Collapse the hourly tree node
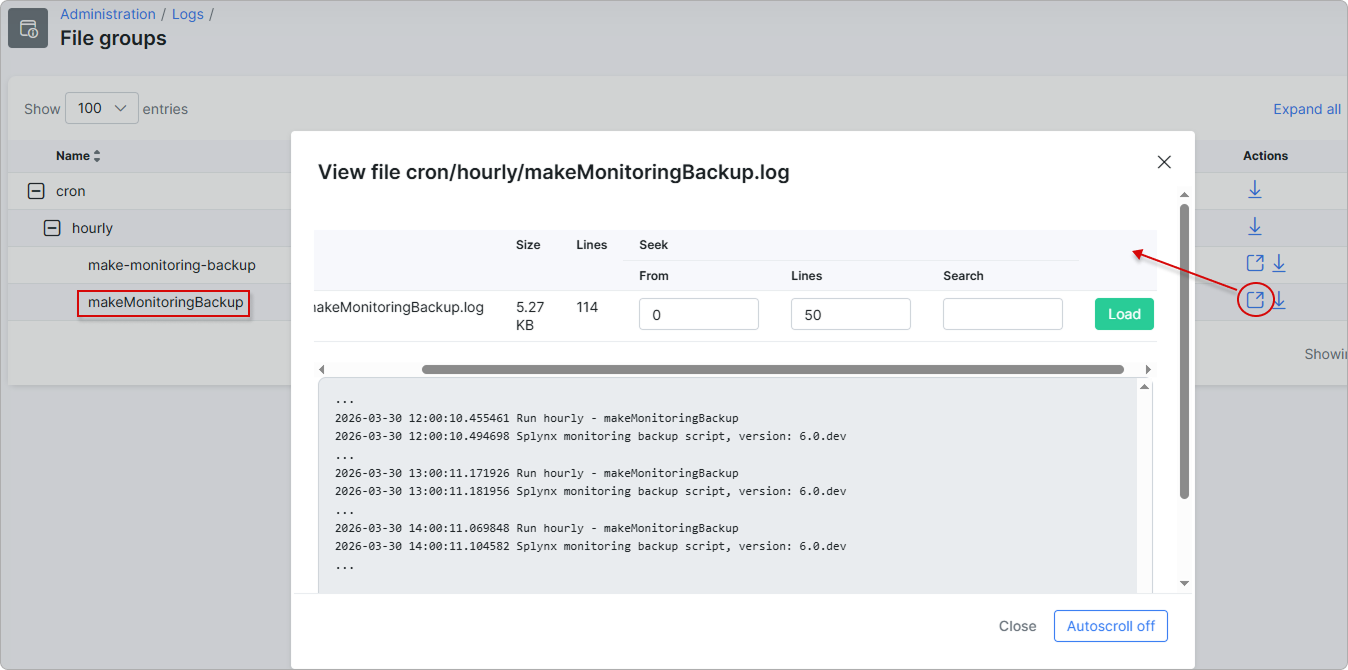The image size is (1348, 670). (x=52, y=228)
